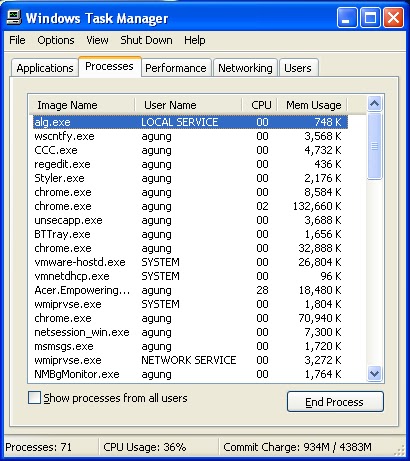Sort by Image Name column header

(x=82, y=105)
